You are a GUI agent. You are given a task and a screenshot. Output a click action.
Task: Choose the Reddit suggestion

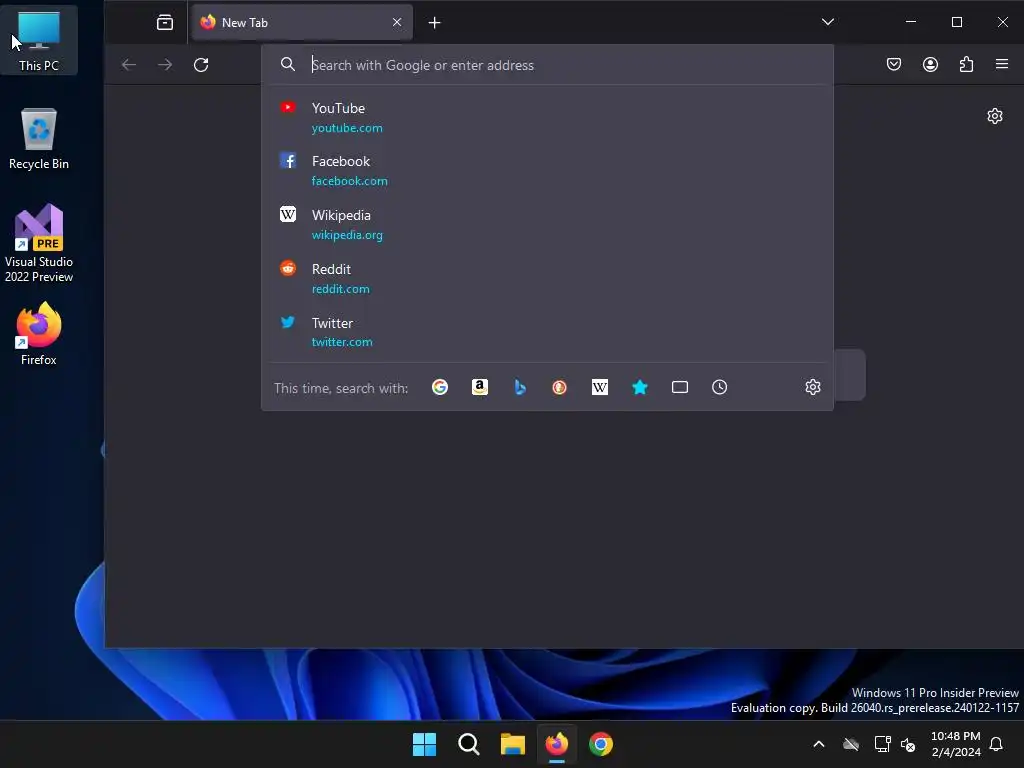(547, 278)
